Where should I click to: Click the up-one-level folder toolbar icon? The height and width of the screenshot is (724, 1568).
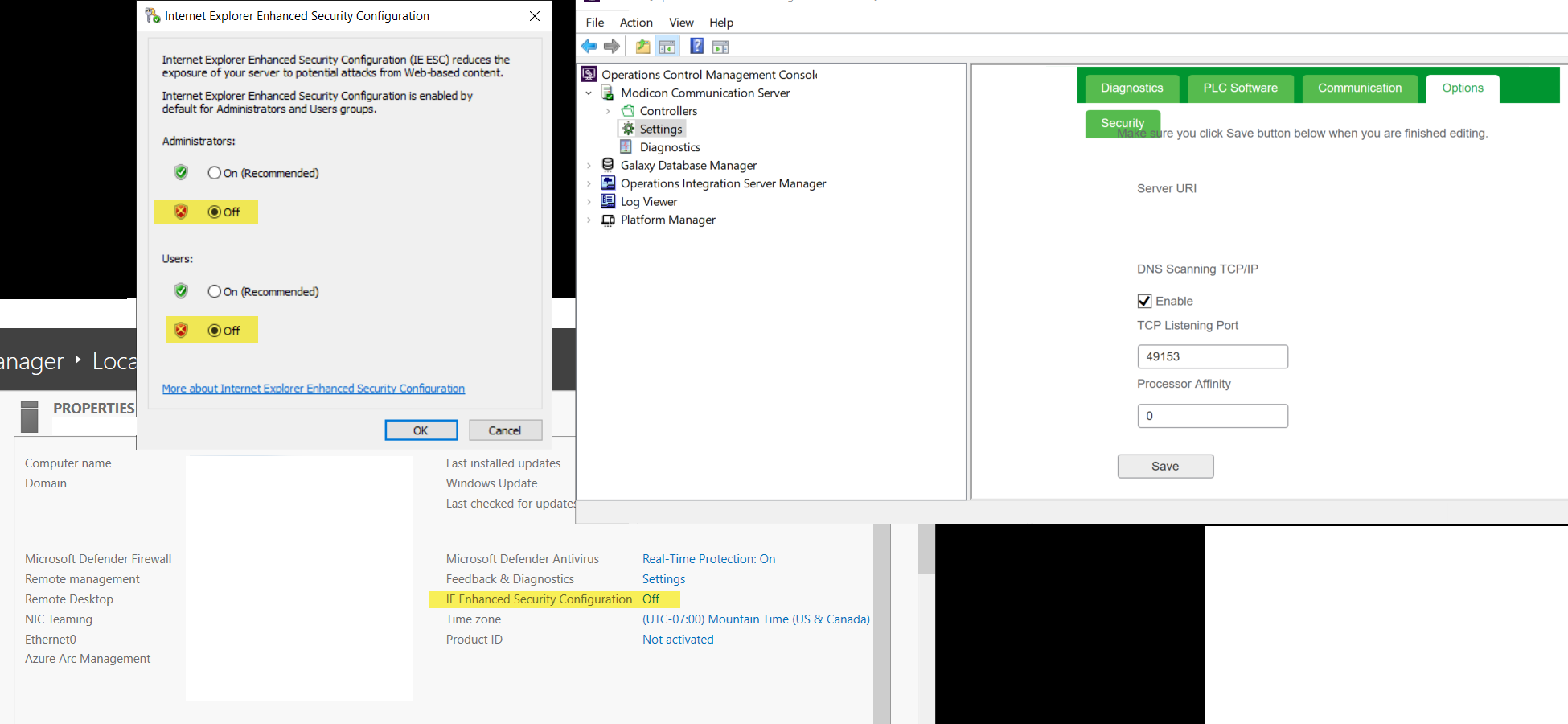point(643,47)
